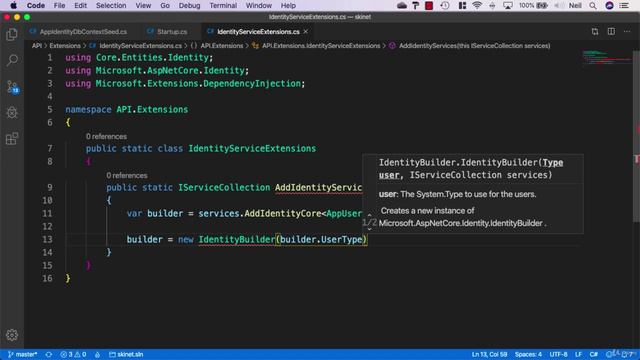The height and width of the screenshot is (360, 640).
Task: Click API.Extensions namespace breadcrumb
Action: 222,46
